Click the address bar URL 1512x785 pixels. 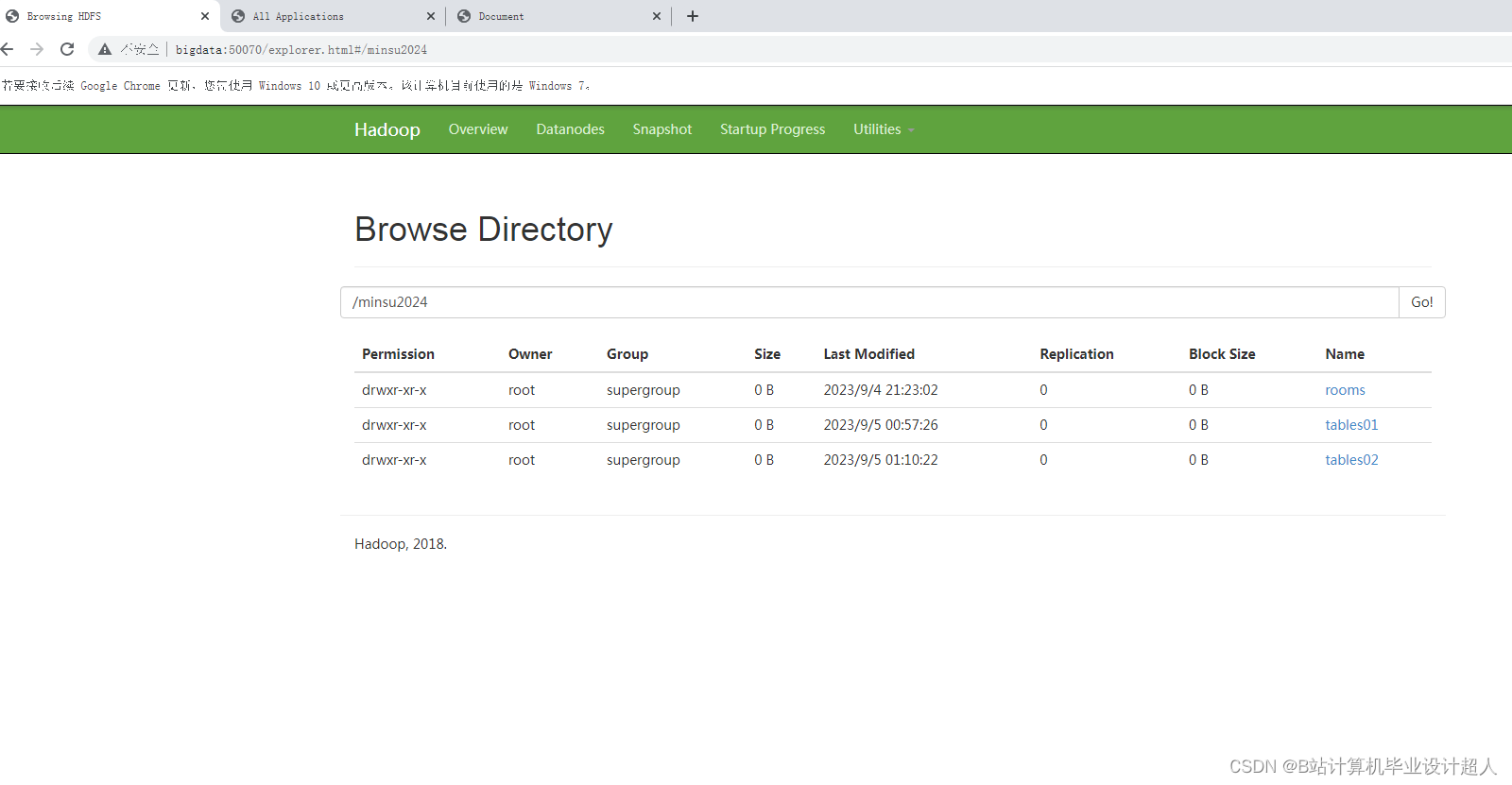tap(301, 50)
